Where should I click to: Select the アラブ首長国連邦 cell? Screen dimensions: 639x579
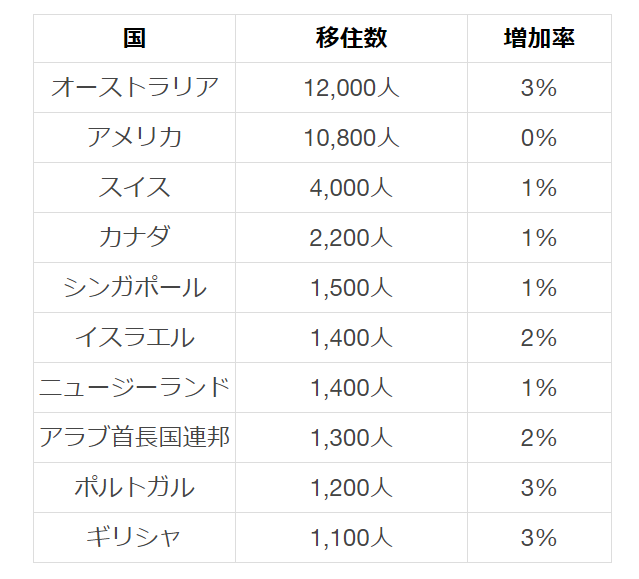point(135,438)
